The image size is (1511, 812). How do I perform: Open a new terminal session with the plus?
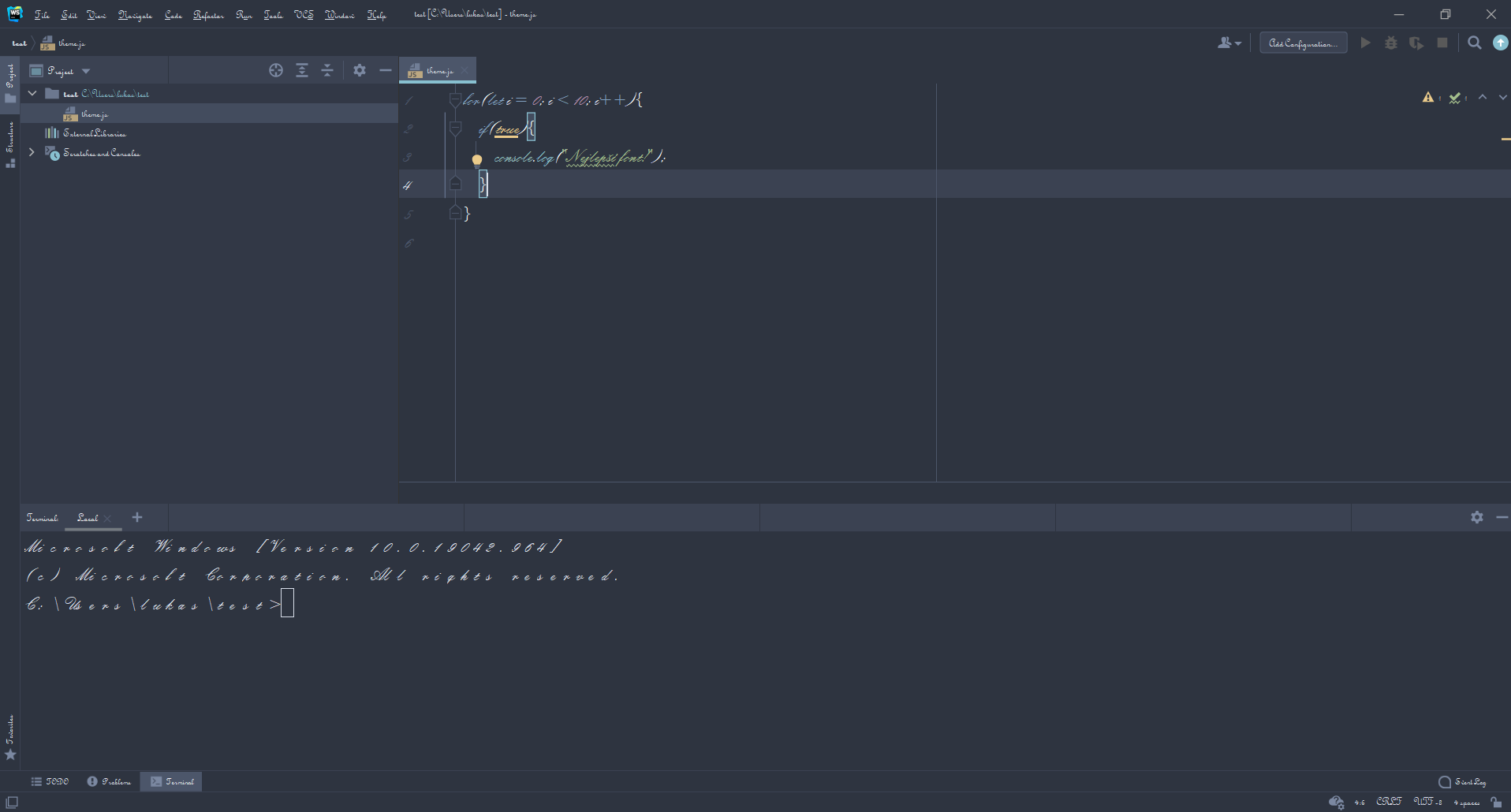(x=136, y=517)
